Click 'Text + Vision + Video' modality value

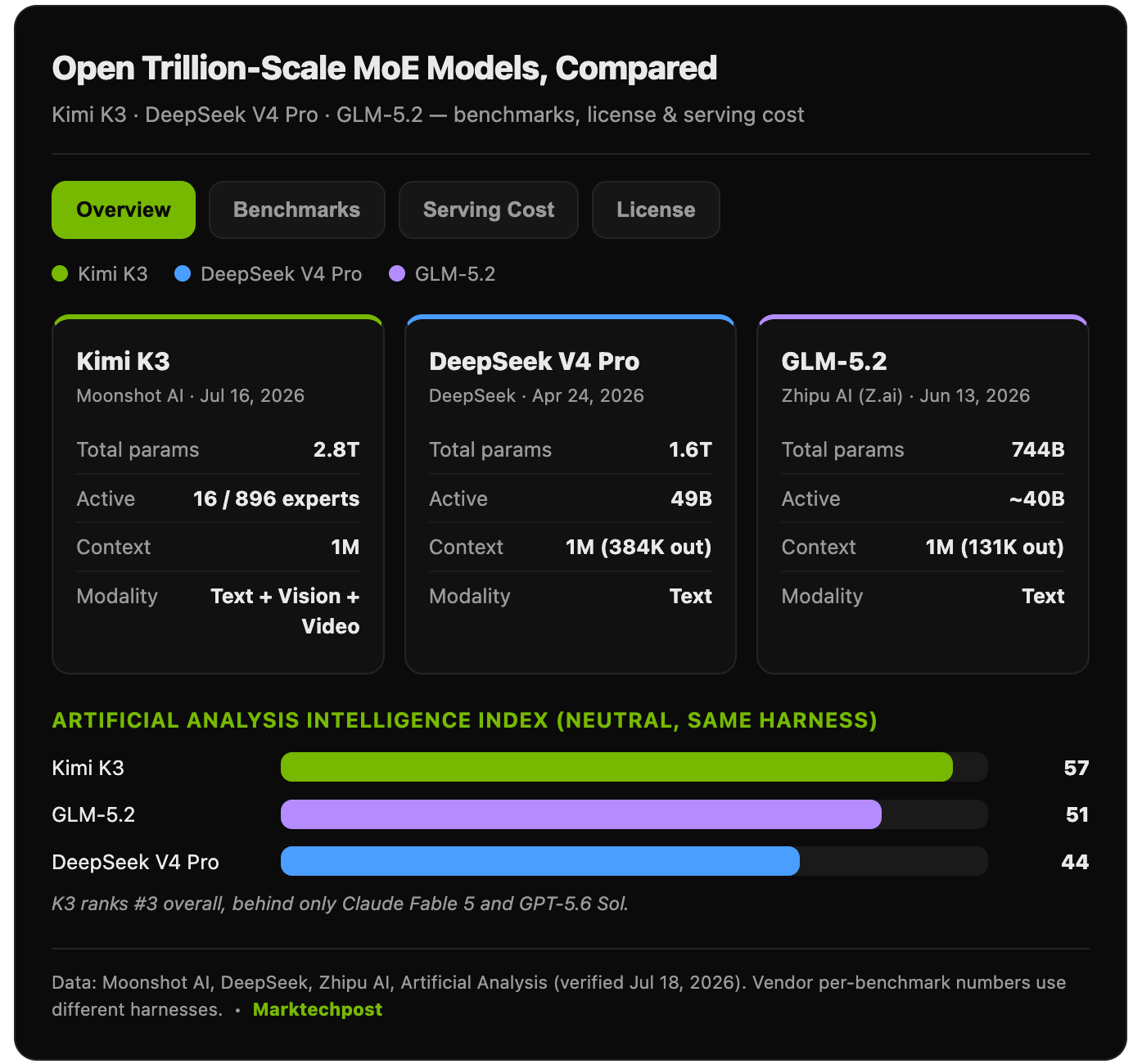point(285,611)
